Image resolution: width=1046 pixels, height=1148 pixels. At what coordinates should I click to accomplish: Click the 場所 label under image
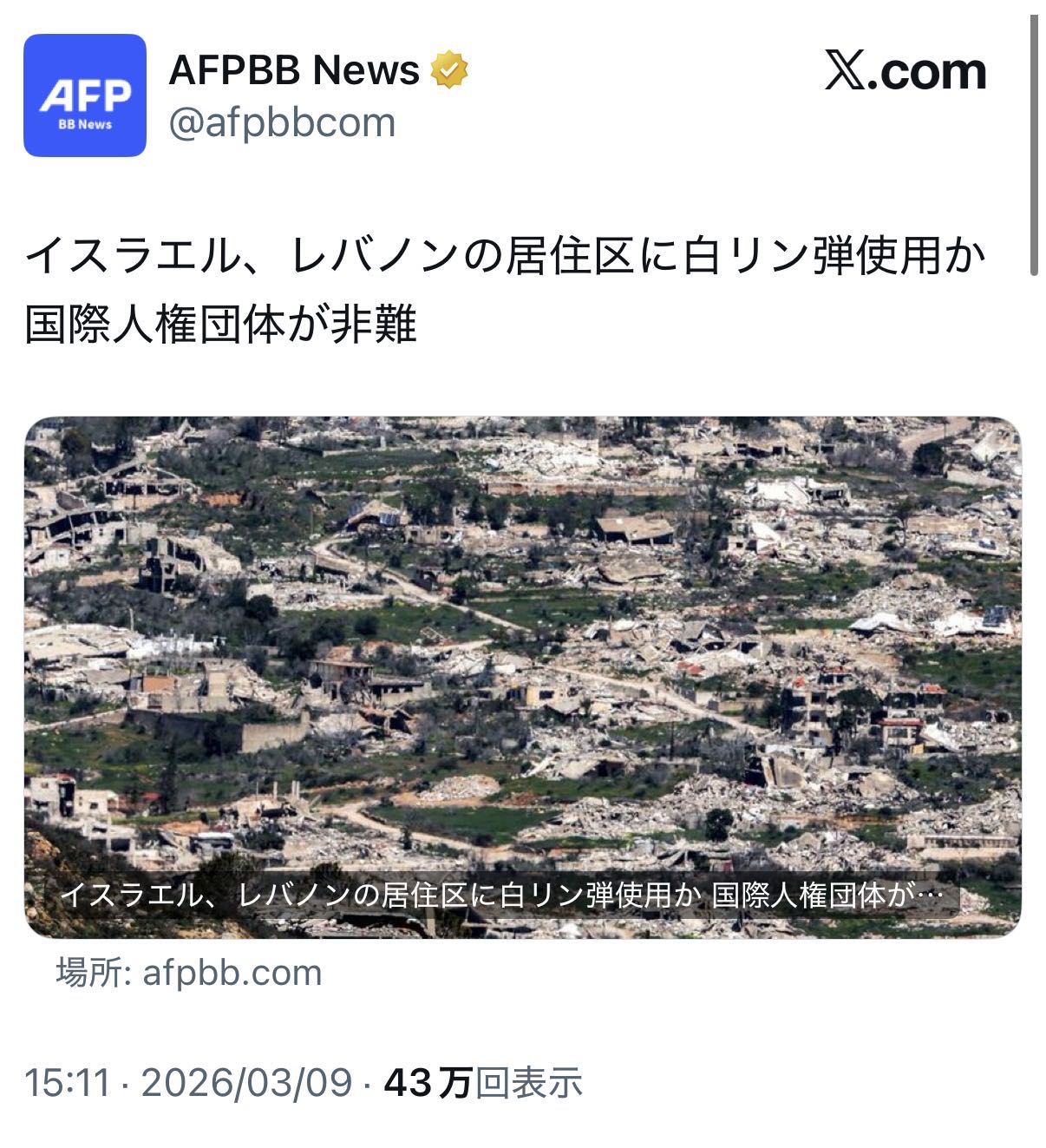(94, 973)
